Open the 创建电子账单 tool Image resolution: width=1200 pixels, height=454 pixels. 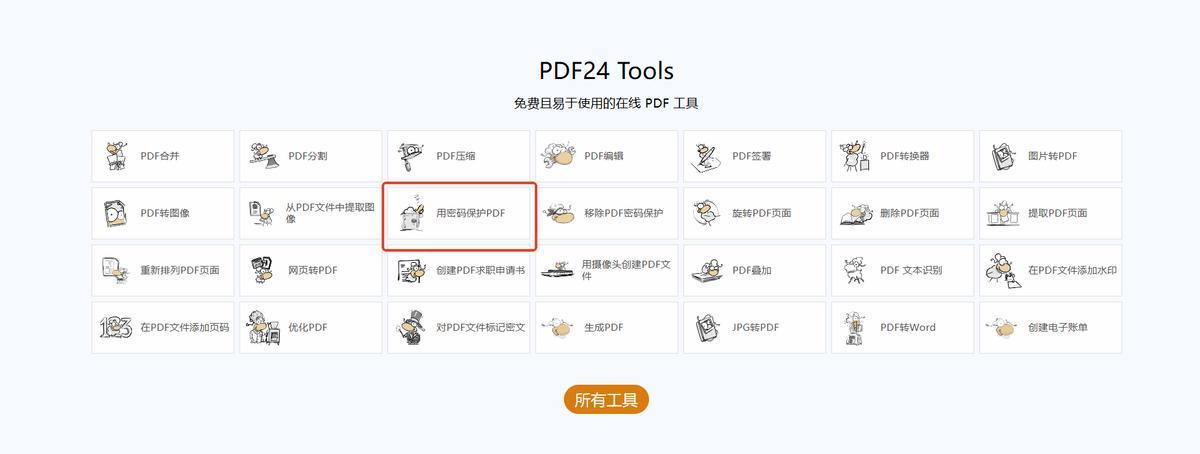1050,327
